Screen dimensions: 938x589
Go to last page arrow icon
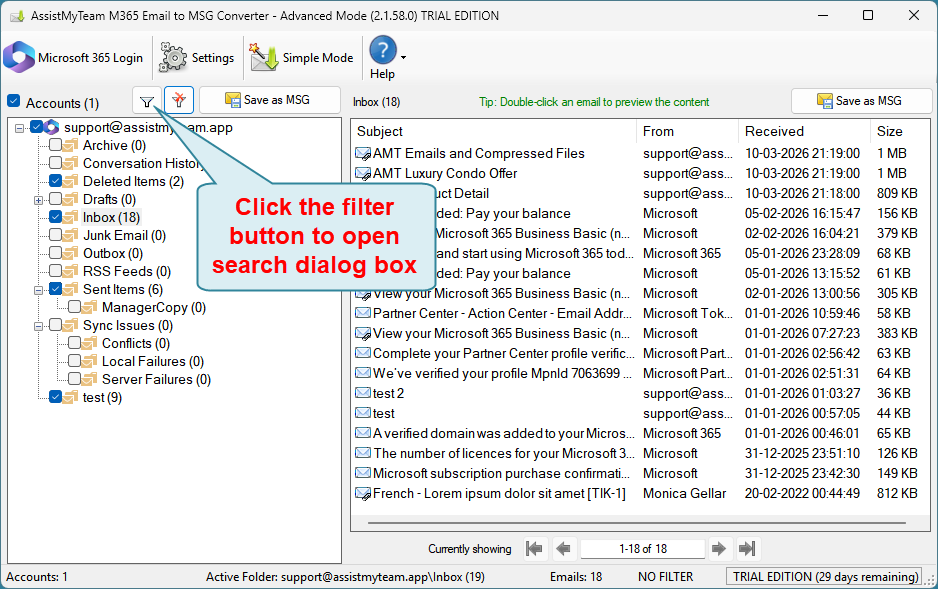coord(747,548)
